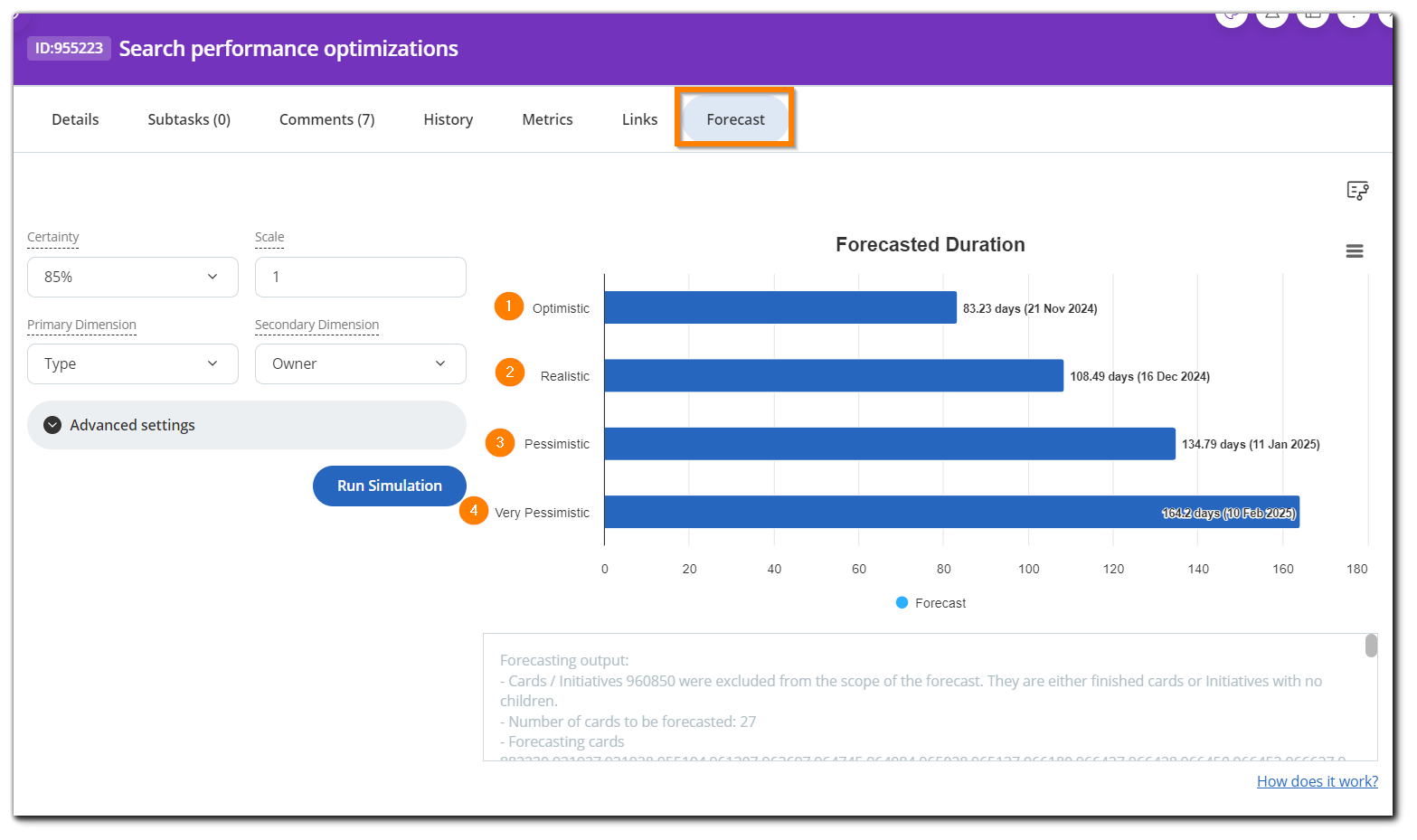Open Primary Dimension Type dropdown

[x=133, y=363]
